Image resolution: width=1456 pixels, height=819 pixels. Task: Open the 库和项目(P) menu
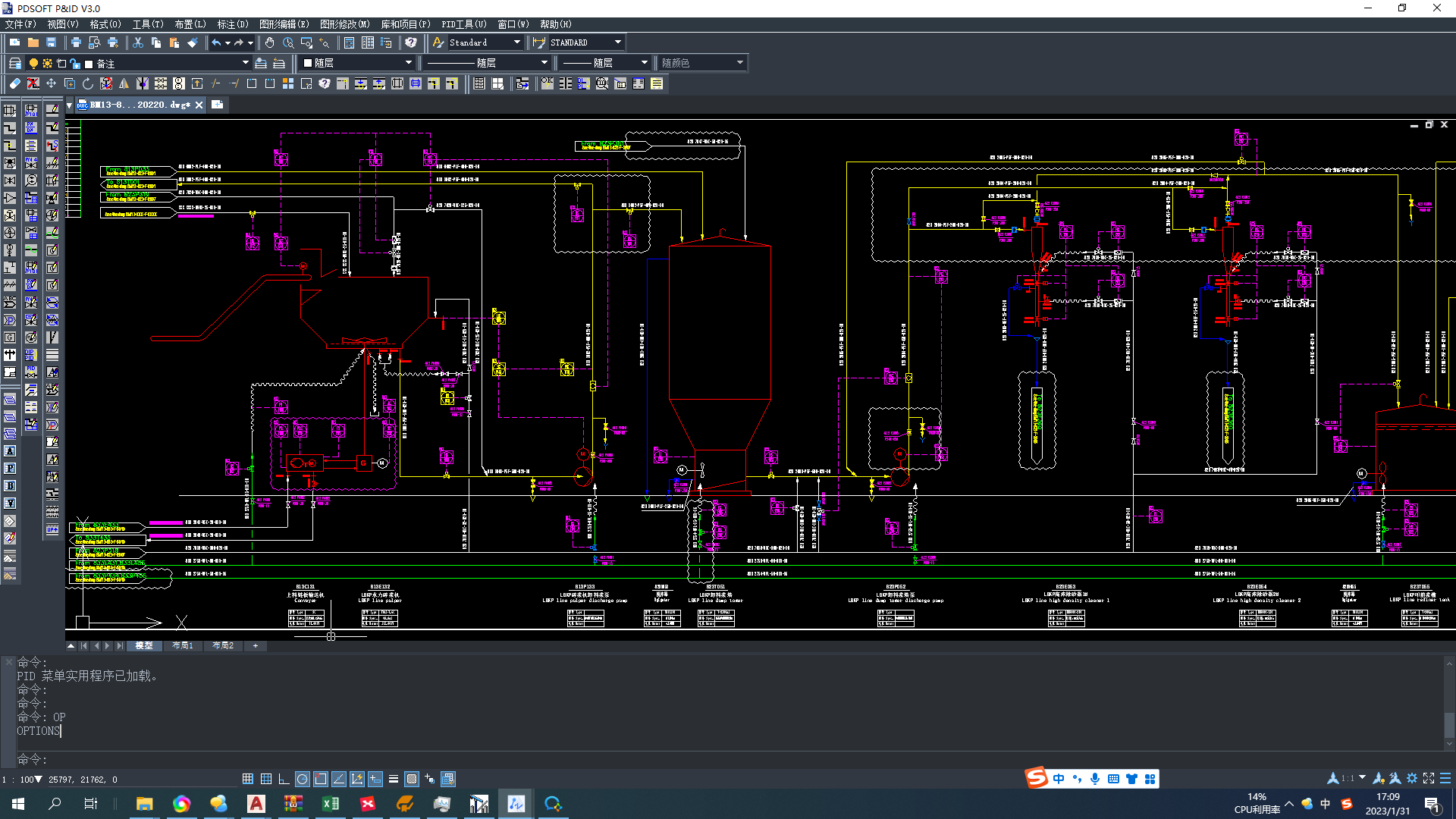(406, 24)
